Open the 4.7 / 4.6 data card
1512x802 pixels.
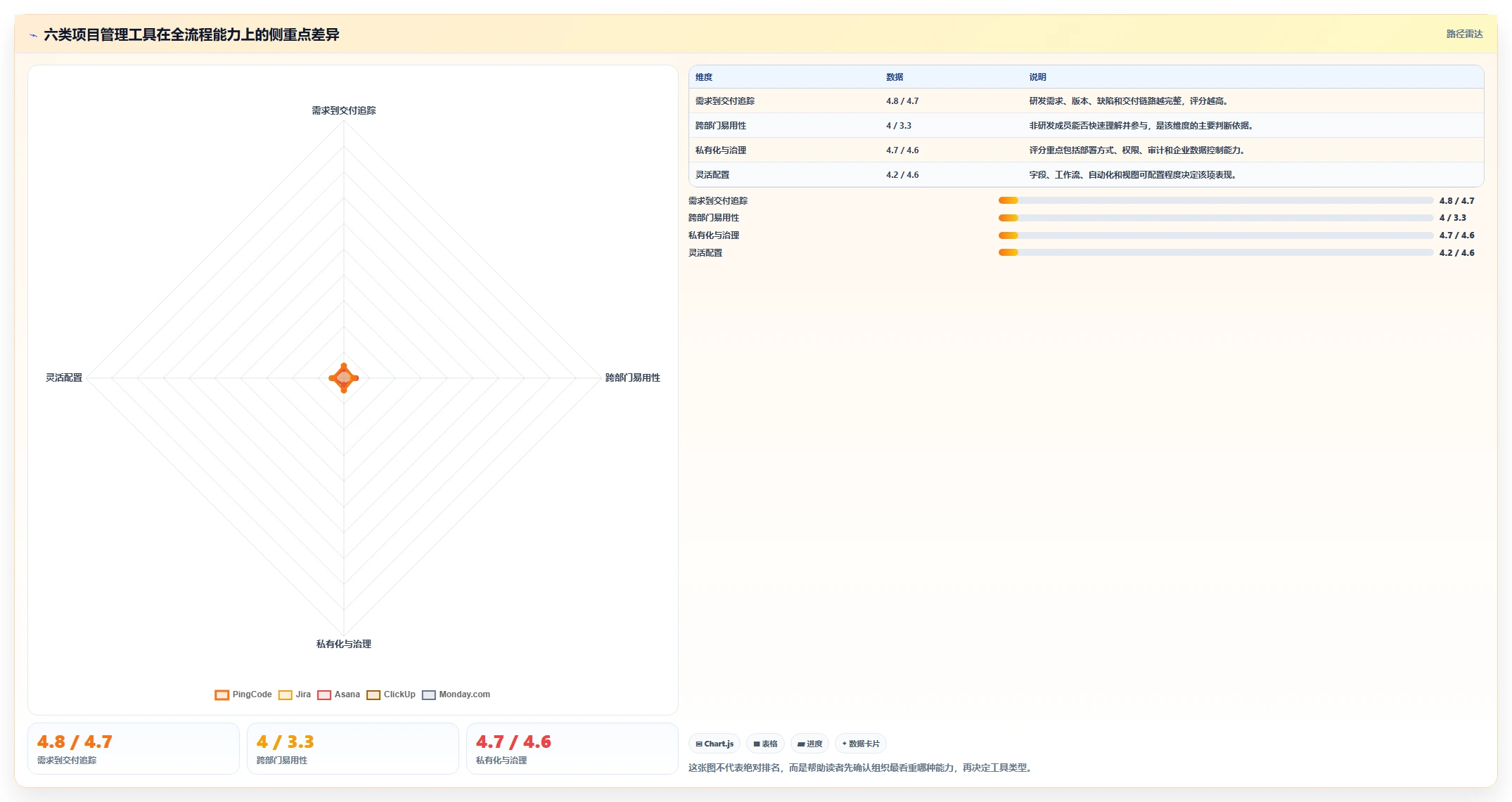click(x=572, y=749)
